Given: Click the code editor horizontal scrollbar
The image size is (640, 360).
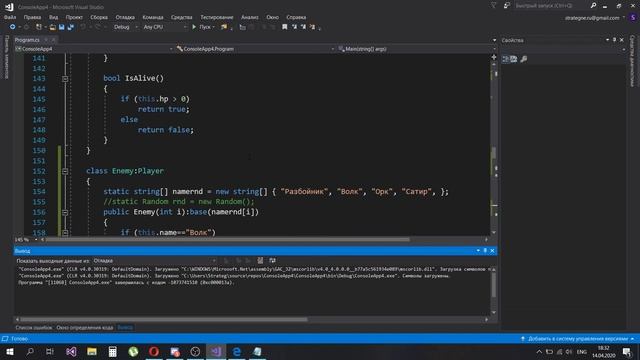Looking at the screenshot, I should 227,240.
